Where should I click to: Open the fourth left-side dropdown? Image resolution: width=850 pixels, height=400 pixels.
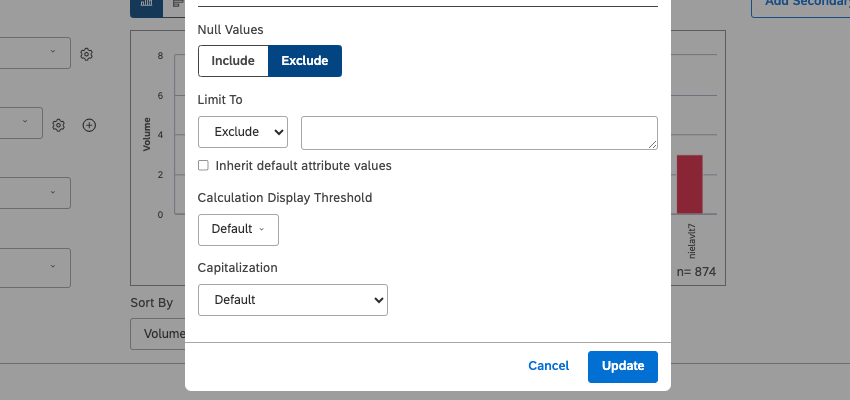(35, 267)
